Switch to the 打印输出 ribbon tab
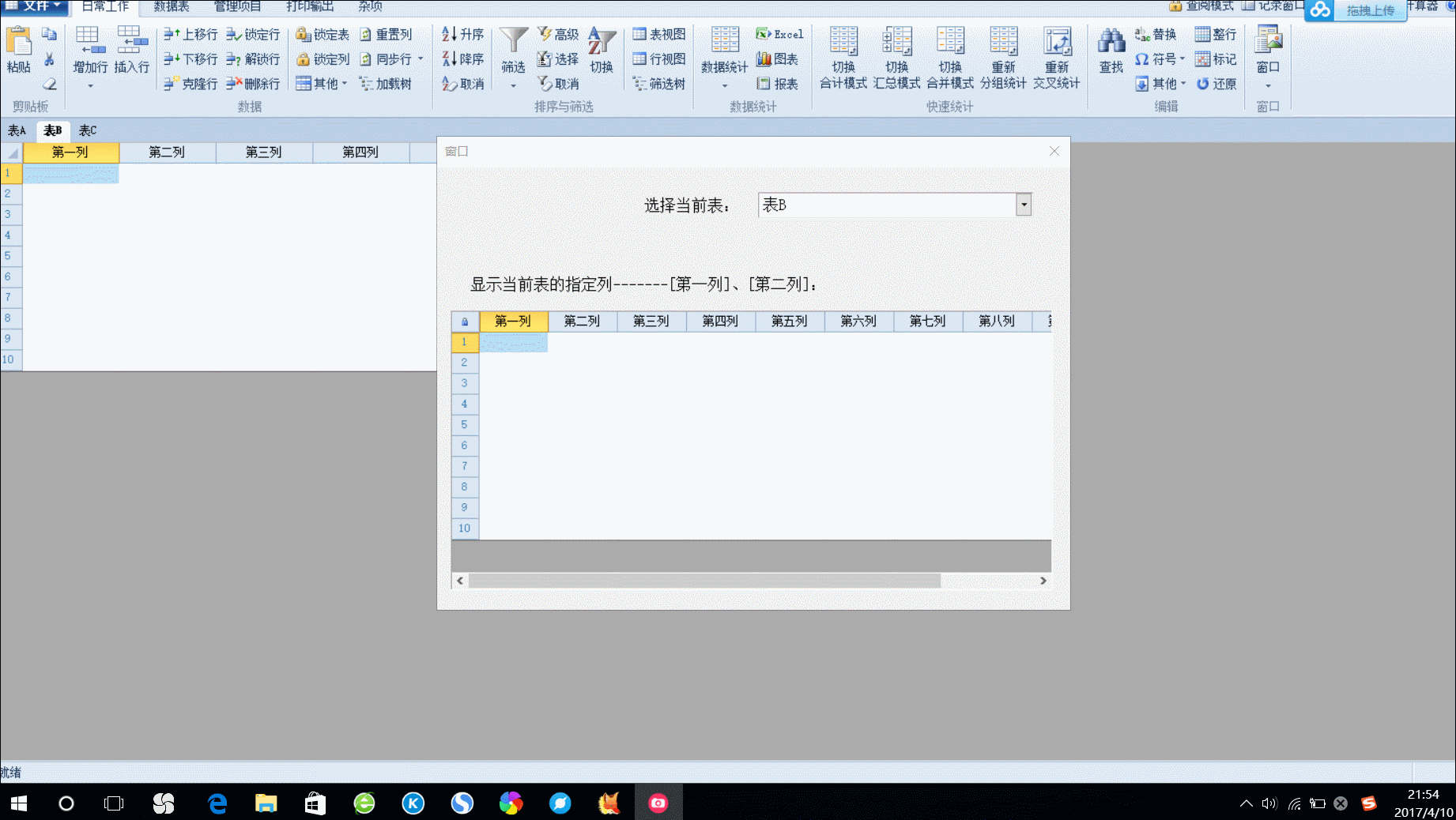Image resolution: width=1456 pixels, height=820 pixels. point(310,6)
